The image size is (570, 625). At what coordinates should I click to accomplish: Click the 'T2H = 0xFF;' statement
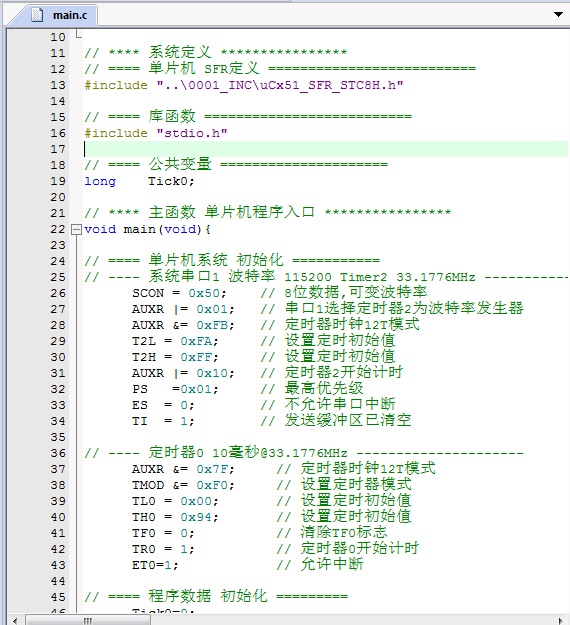coord(175,357)
